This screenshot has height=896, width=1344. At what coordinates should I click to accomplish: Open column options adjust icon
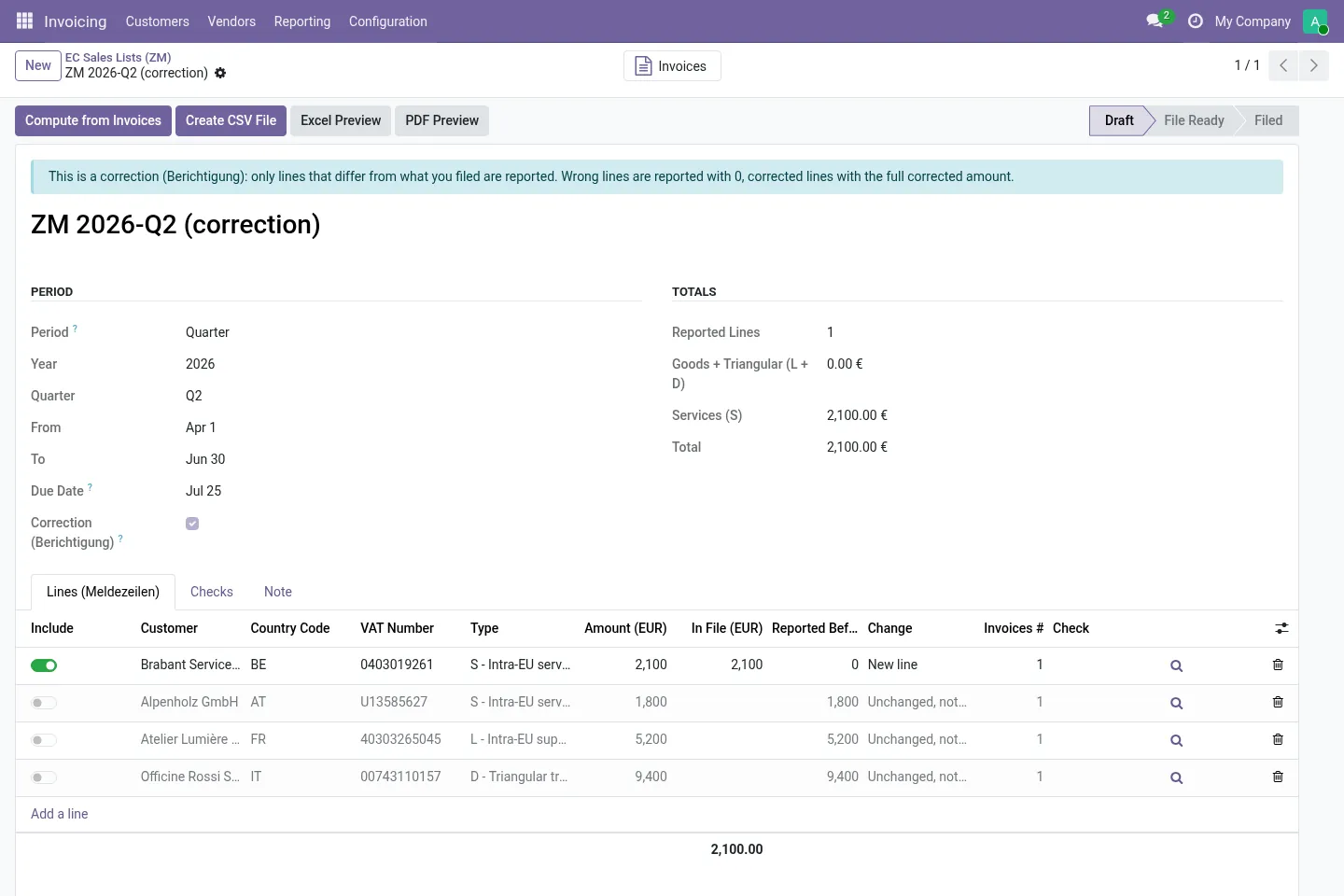click(x=1281, y=628)
